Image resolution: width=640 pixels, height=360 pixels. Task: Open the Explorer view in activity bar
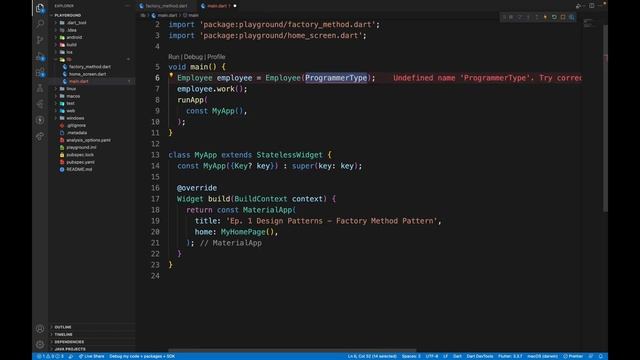click(x=40, y=8)
